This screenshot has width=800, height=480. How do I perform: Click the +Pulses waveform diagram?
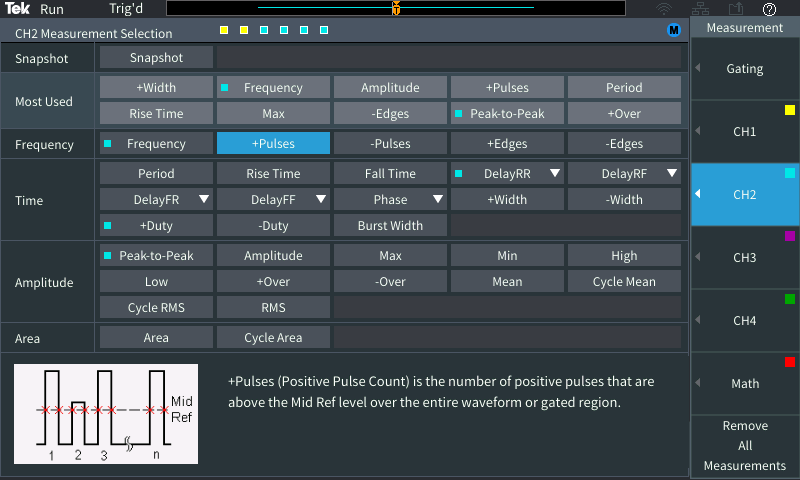(106, 414)
